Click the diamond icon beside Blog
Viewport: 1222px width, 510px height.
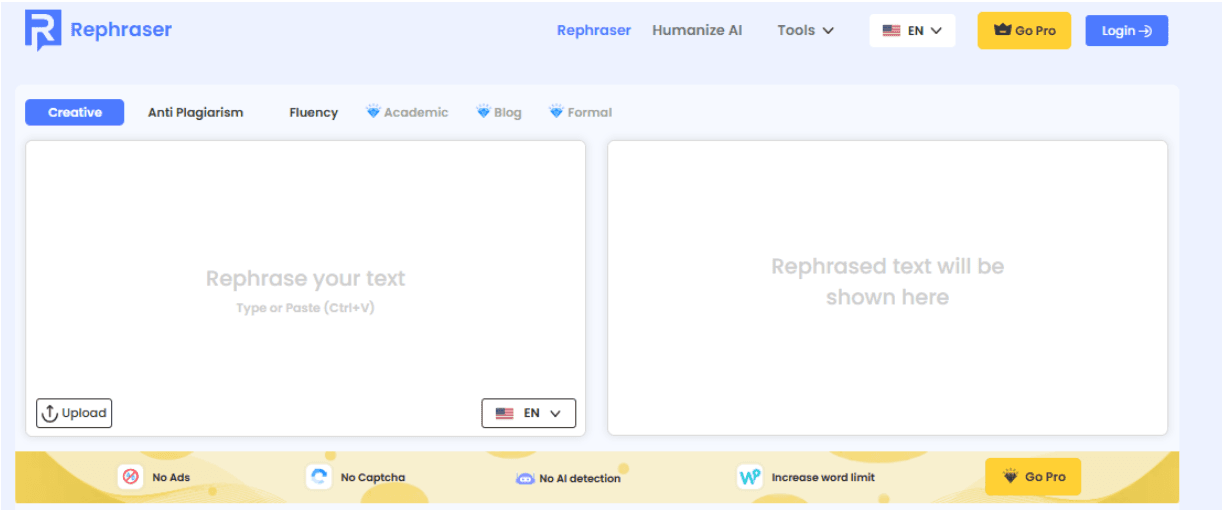[483, 112]
